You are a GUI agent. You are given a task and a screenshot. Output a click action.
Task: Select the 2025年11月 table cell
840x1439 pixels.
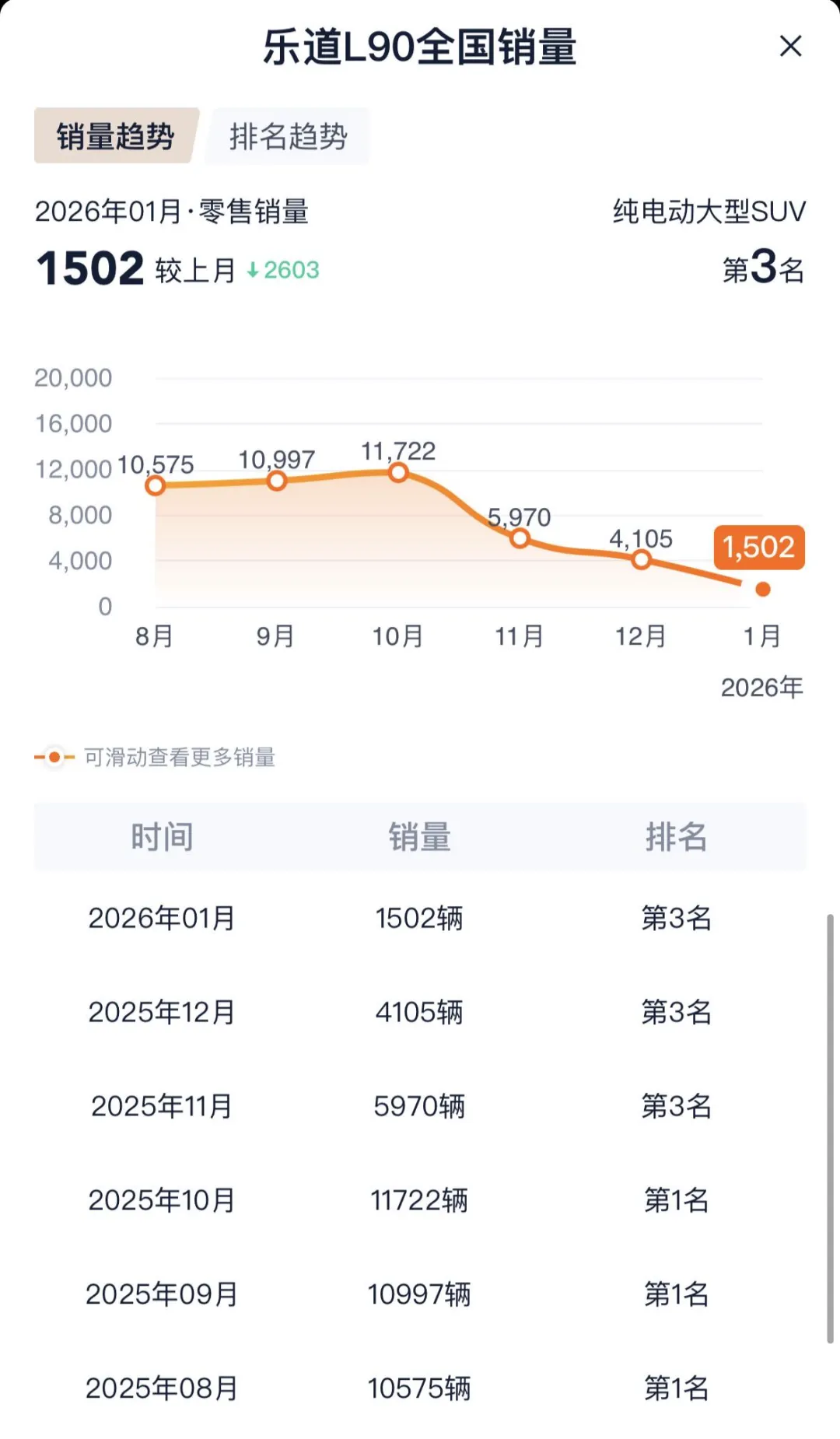click(162, 1105)
